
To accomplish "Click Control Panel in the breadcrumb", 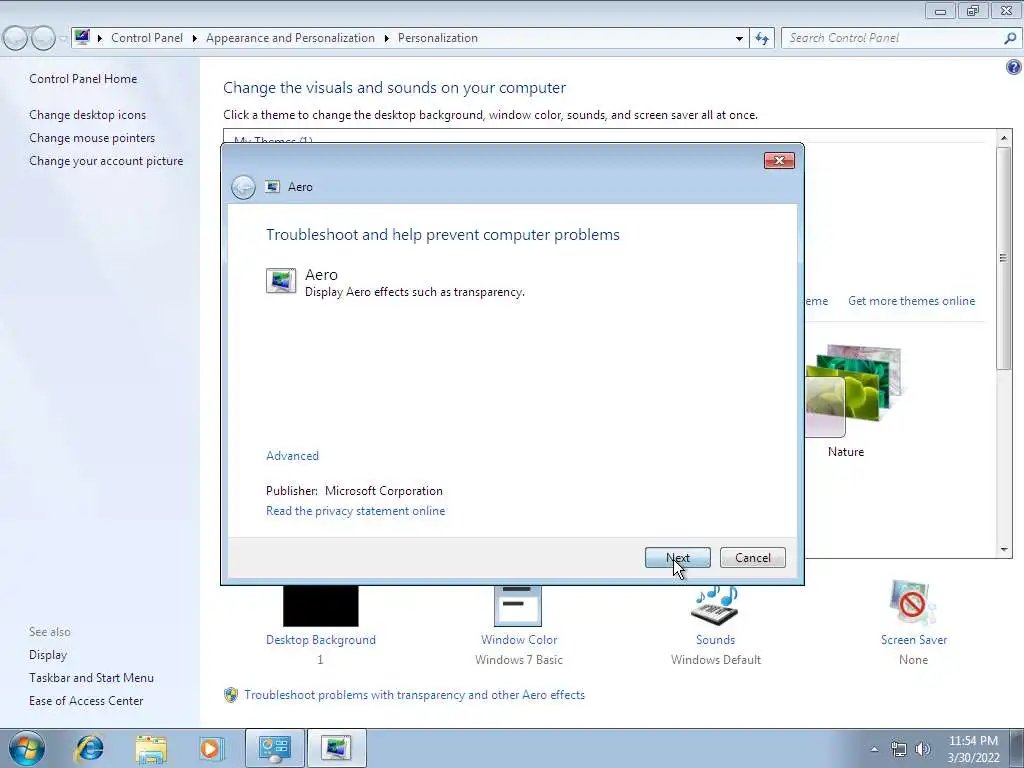I will [x=147, y=38].
